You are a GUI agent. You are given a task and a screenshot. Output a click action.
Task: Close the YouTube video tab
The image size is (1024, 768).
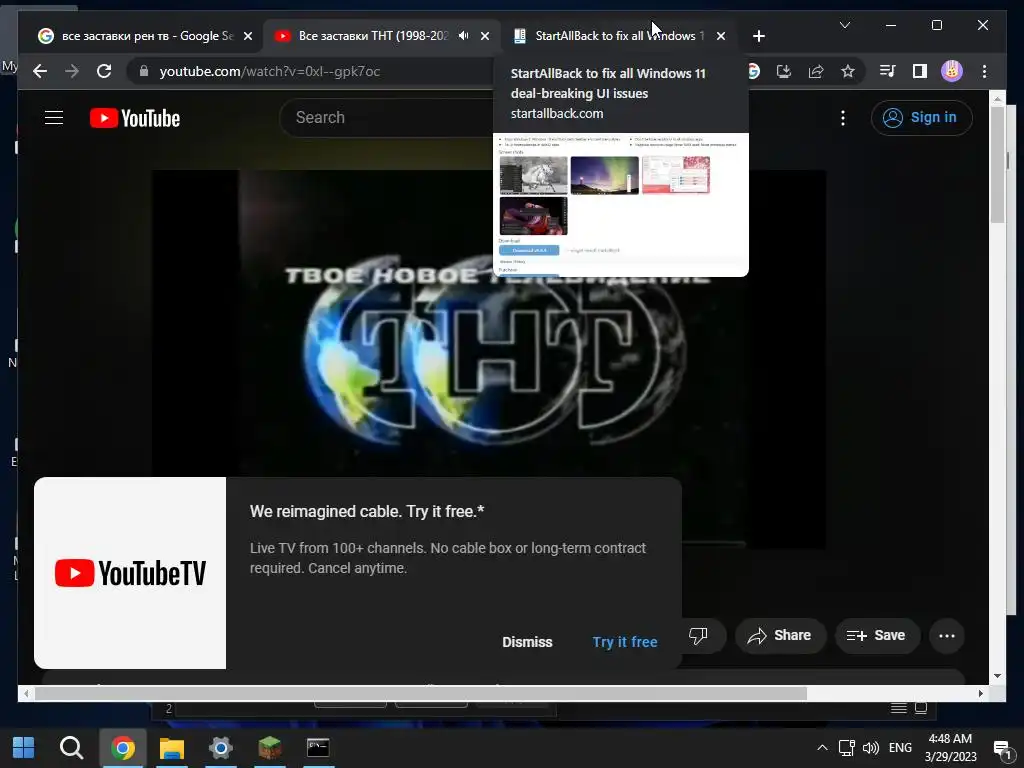[x=485, y=36]
